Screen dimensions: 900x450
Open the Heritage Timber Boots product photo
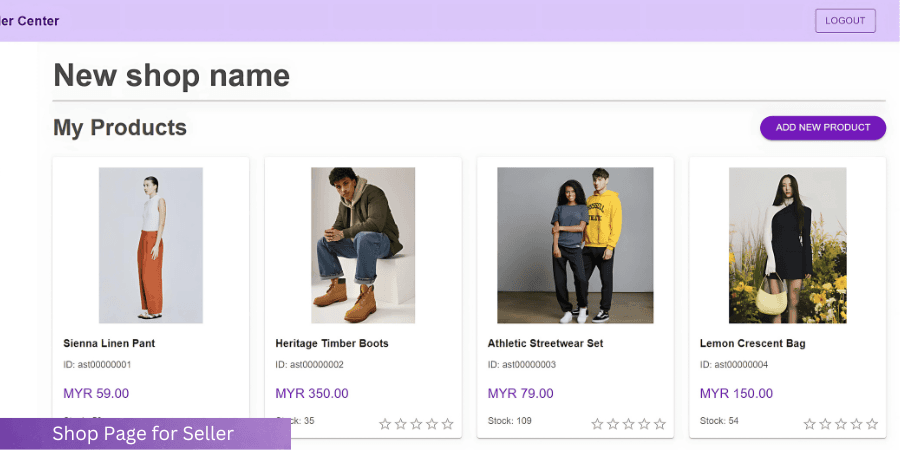pyautogui.click(x=363, y=245)
